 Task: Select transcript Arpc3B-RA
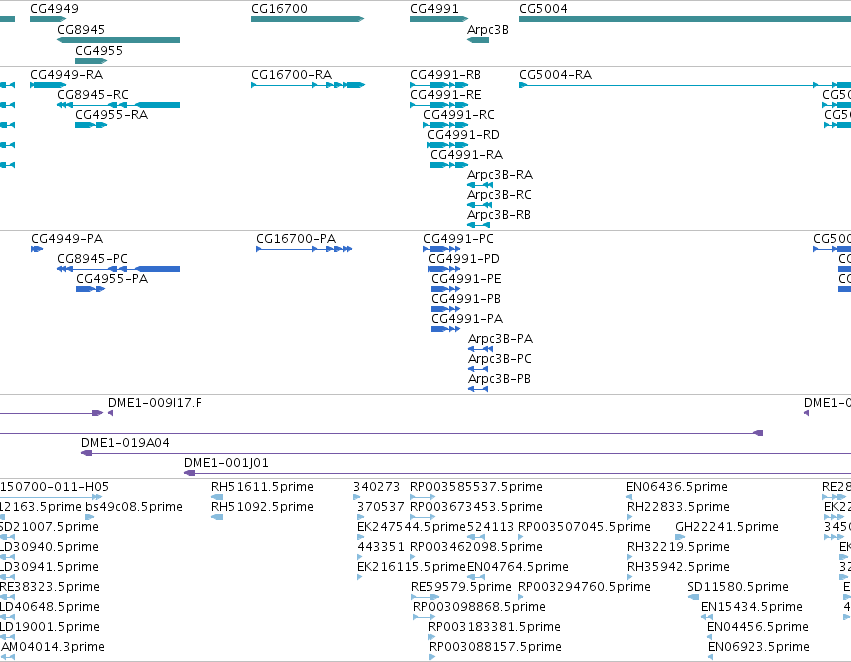point(500,175)
